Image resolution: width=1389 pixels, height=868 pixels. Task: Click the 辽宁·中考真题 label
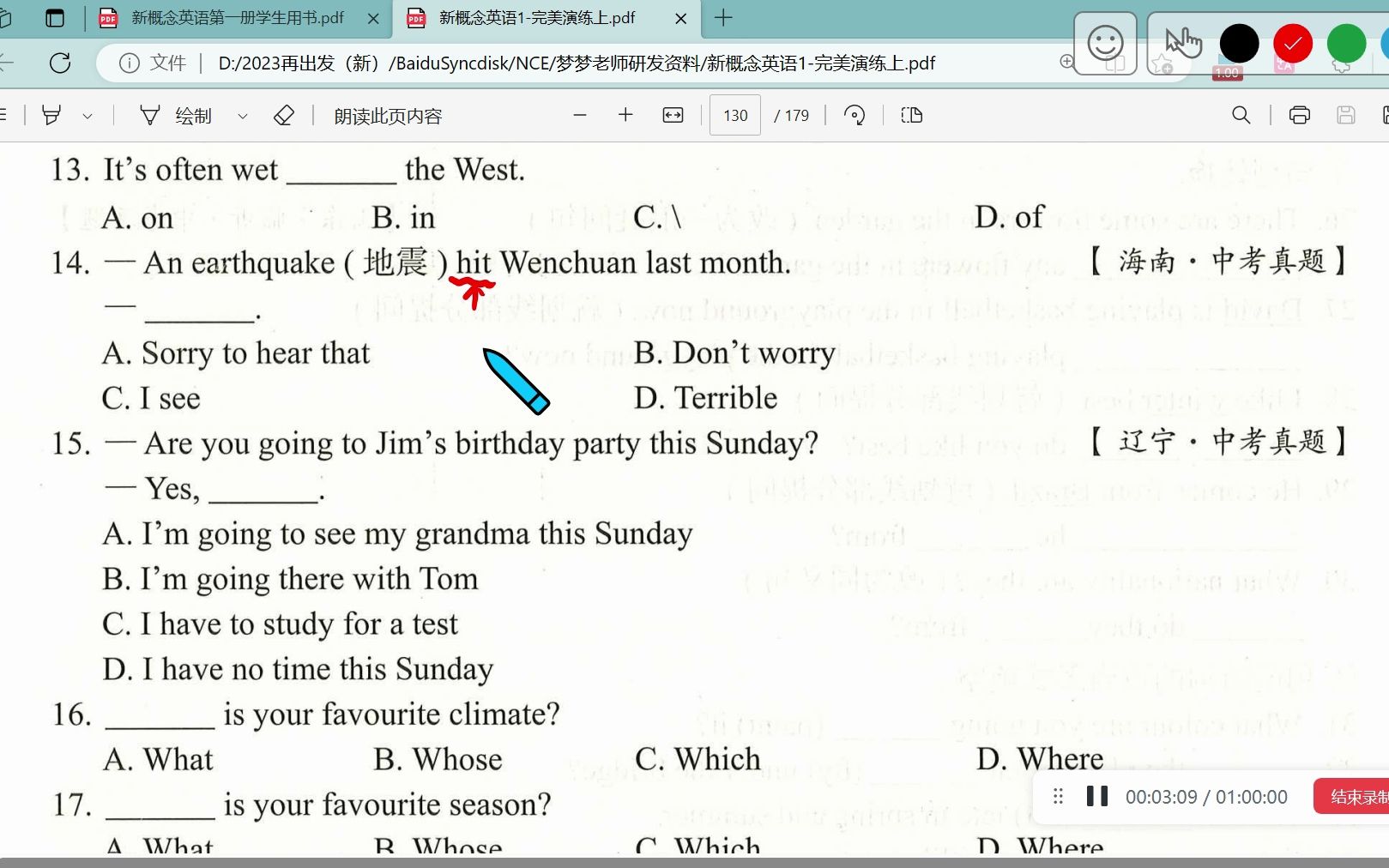click(x=1218, y=442)
